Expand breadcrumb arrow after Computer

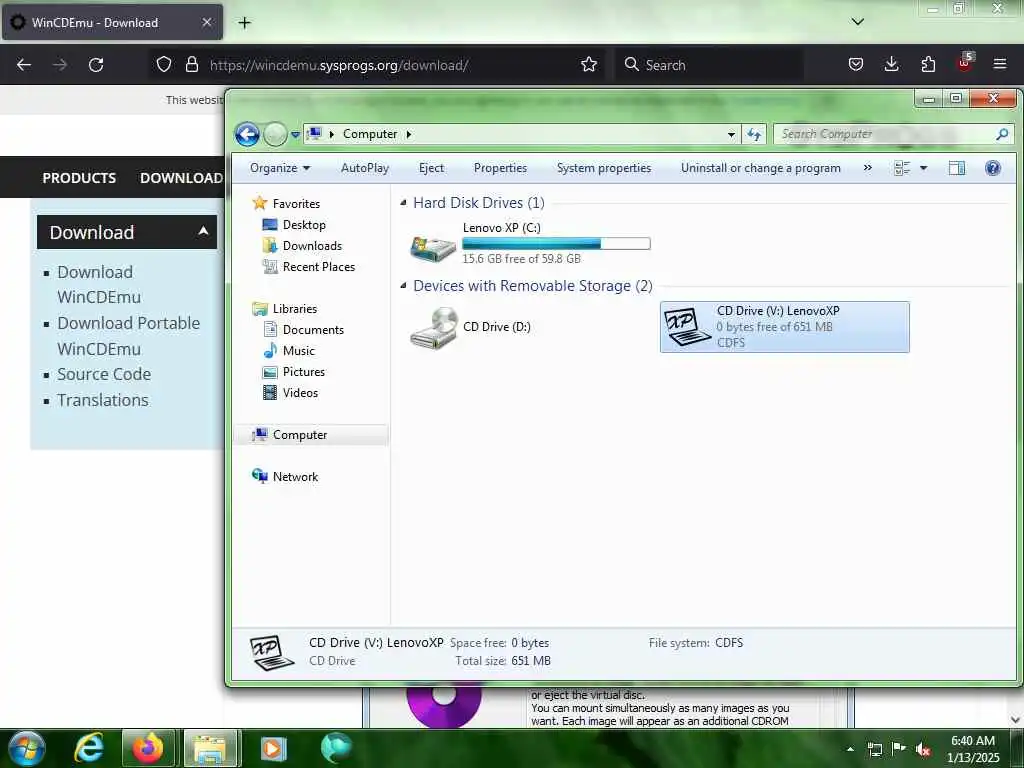tap(409, 134)
